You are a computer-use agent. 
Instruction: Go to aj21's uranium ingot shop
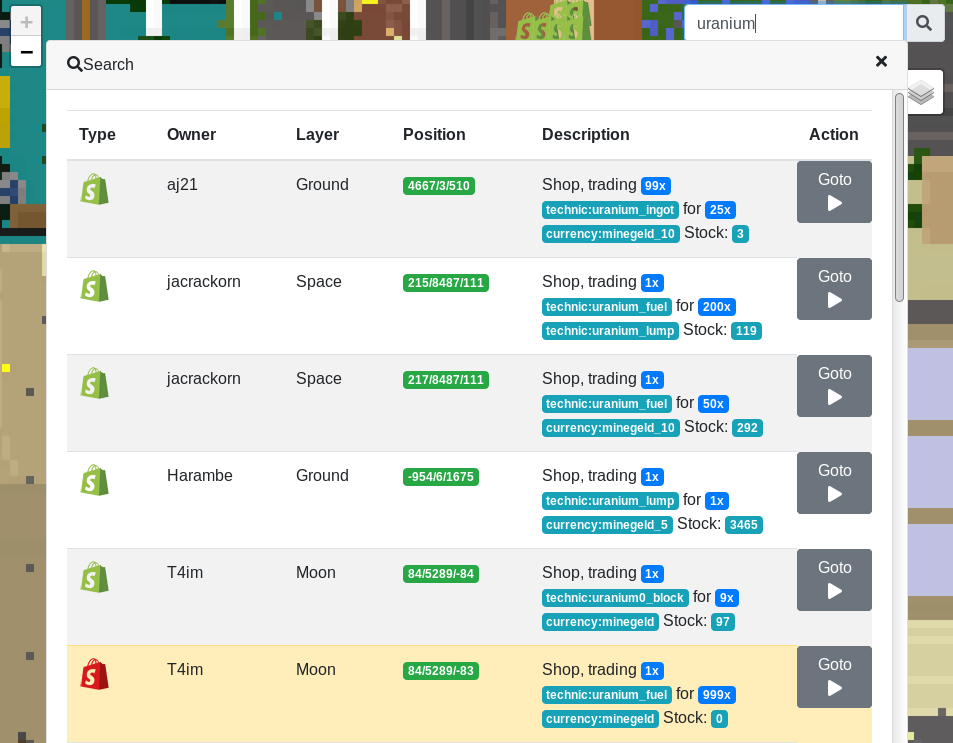click(834, 192)
